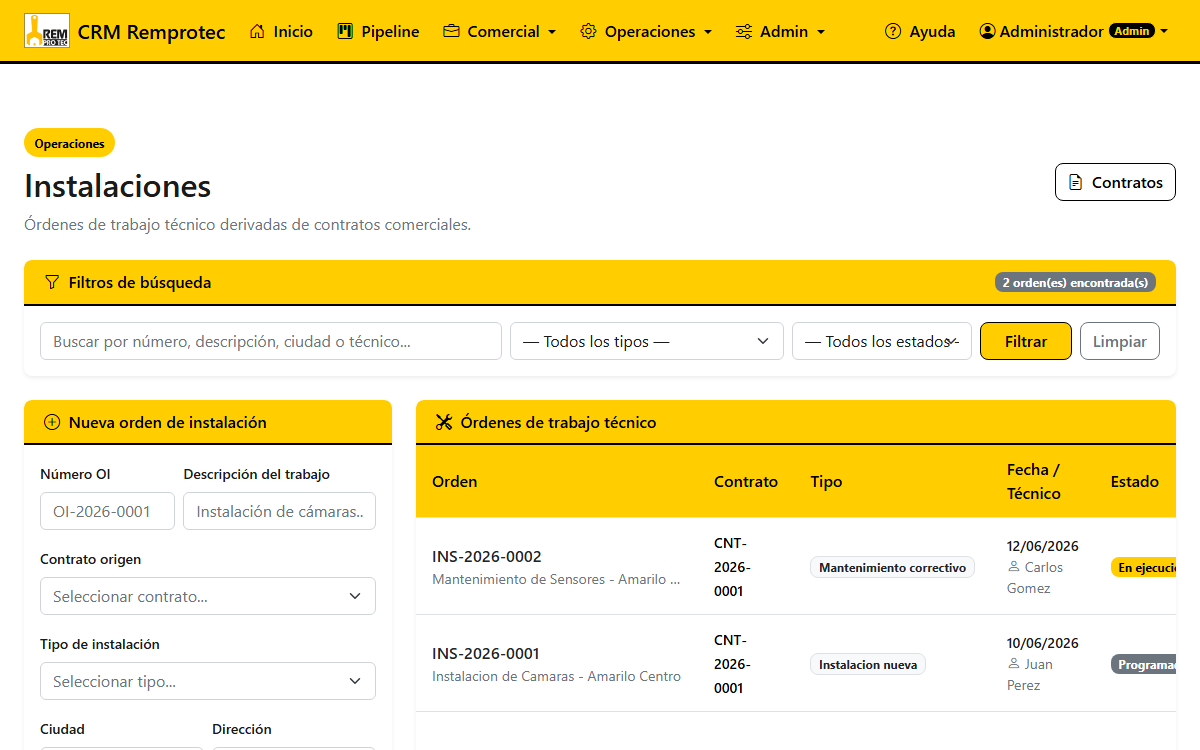This screenshot has height=750, width=1200.
Task: Click the Orden column header
Action: 455,481
